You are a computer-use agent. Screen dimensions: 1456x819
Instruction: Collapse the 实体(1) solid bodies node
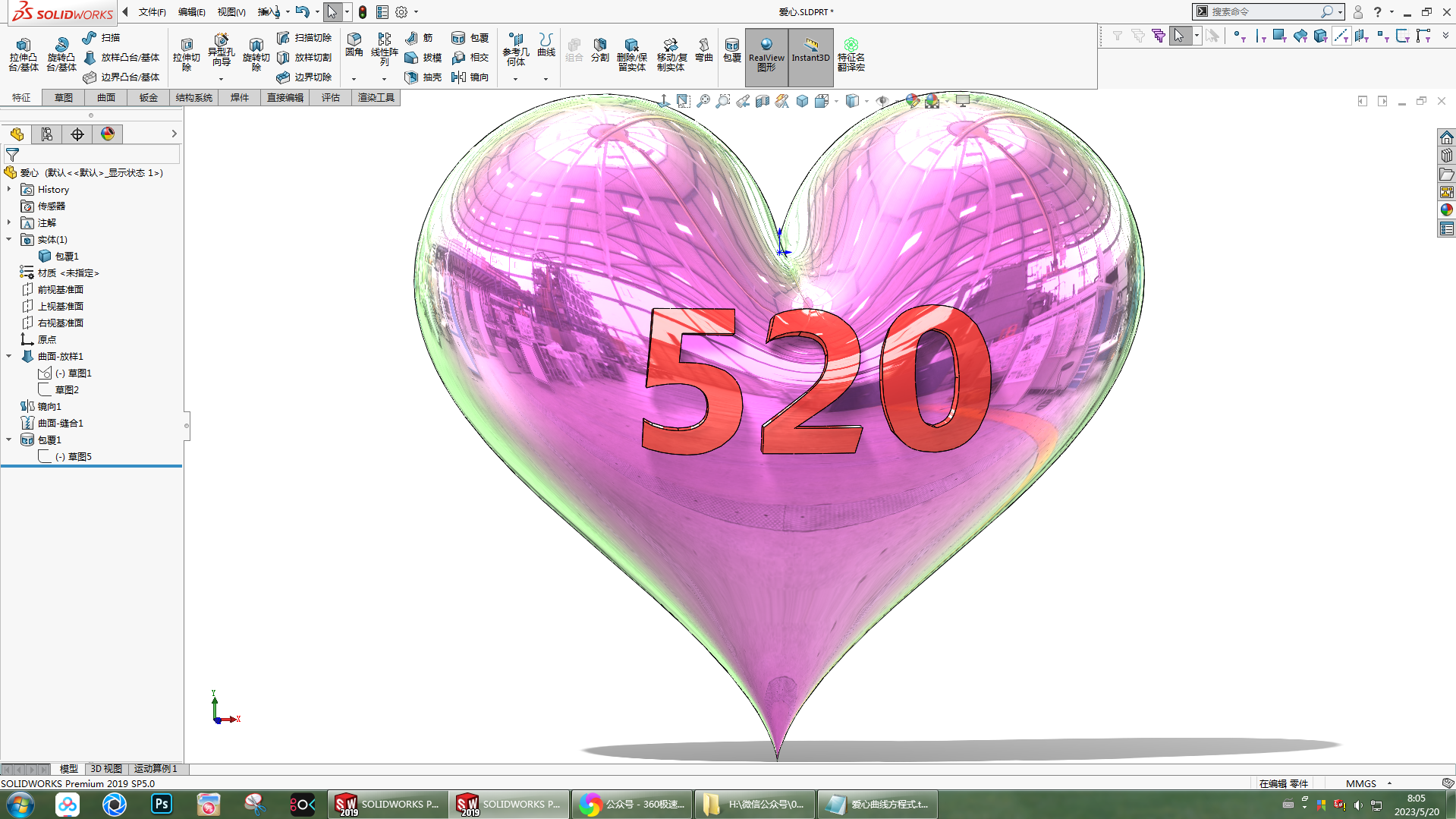click(9, 239)
